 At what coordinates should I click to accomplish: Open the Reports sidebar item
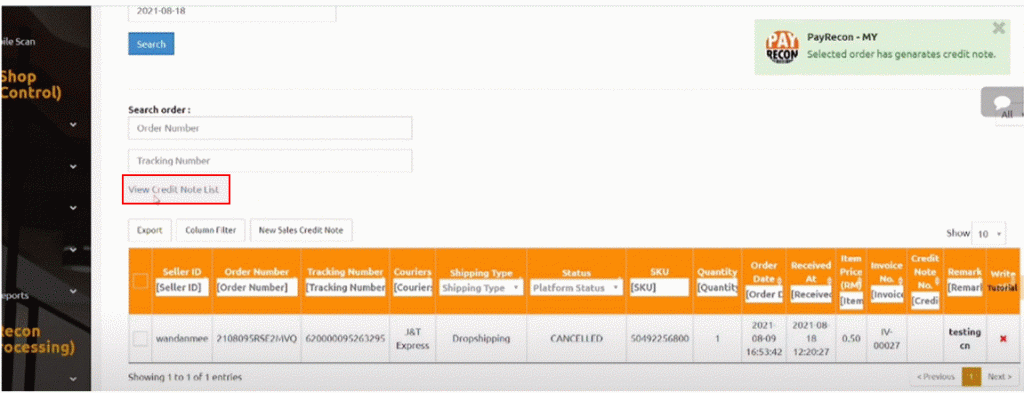(x=14, y=296)
